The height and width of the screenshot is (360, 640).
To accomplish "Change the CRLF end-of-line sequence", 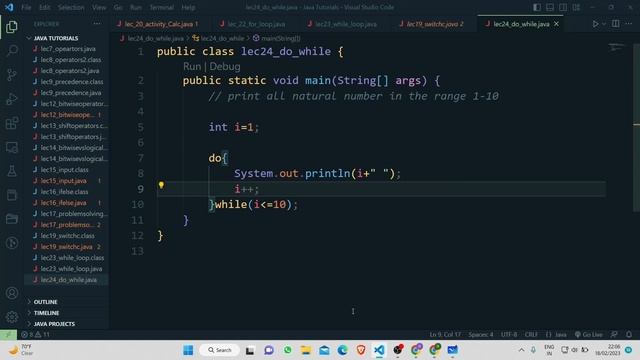I will point(531,334).
